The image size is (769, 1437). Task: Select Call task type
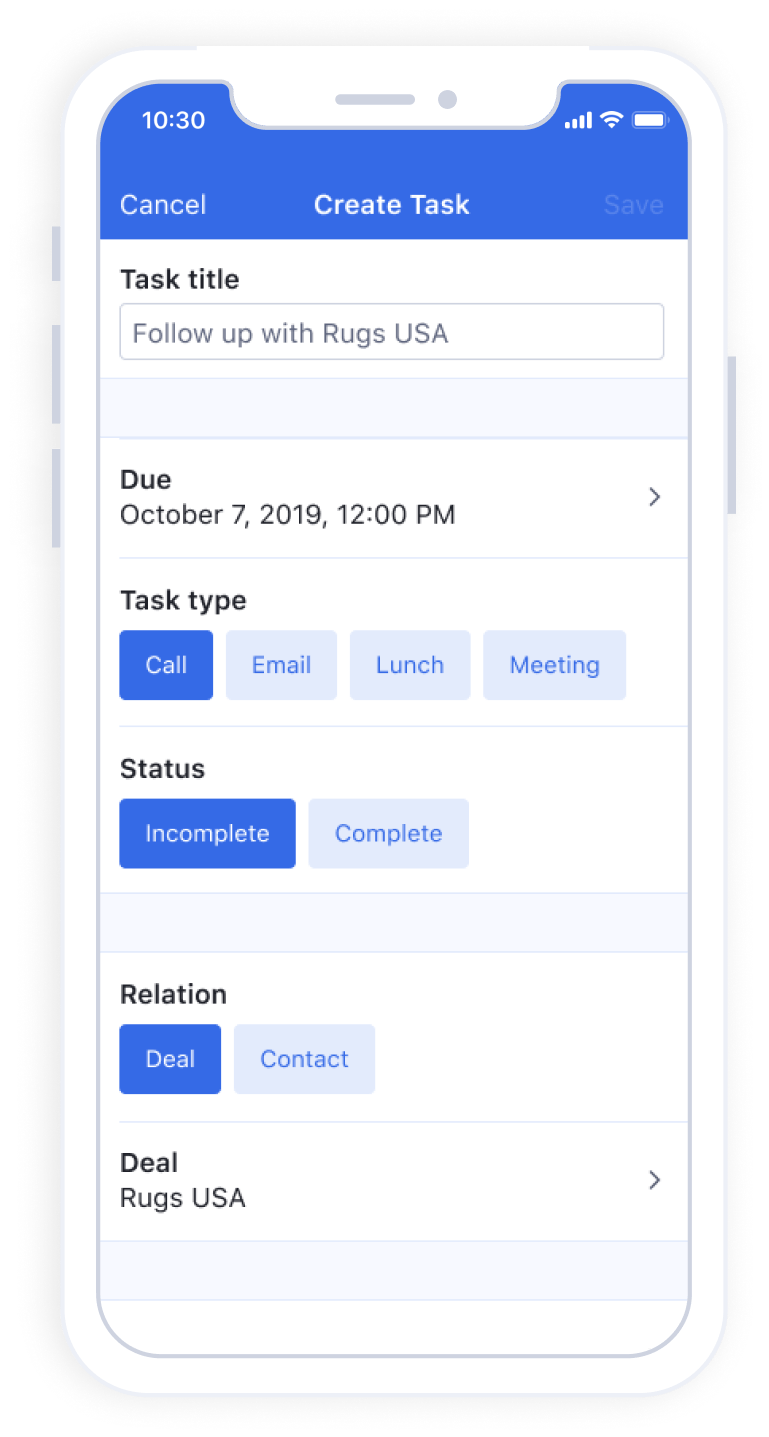[166, 665]
